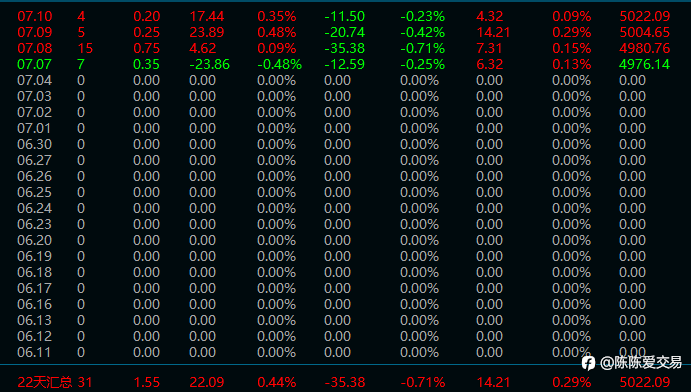
Task: Click the -0.25% cell in the 07.07 row
Action: point(423,64)
